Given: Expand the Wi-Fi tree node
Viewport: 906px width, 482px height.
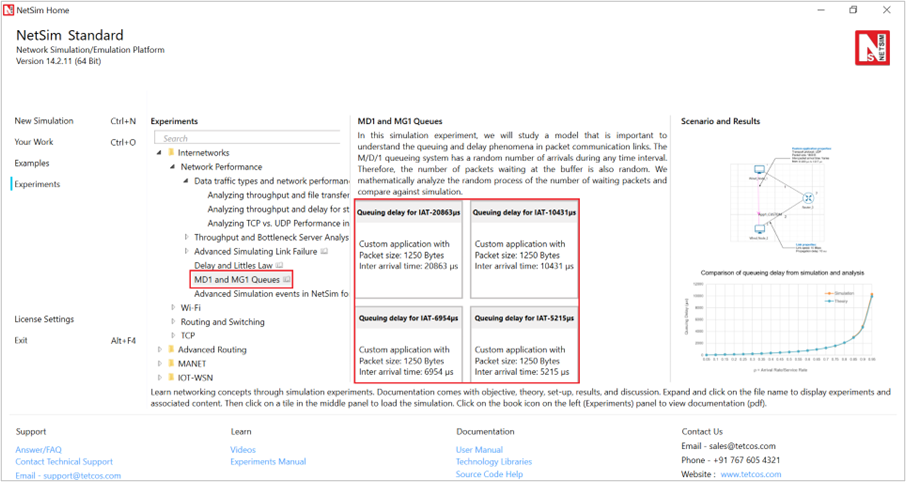Looking at the screenshot, I should (x=173, y=308).
